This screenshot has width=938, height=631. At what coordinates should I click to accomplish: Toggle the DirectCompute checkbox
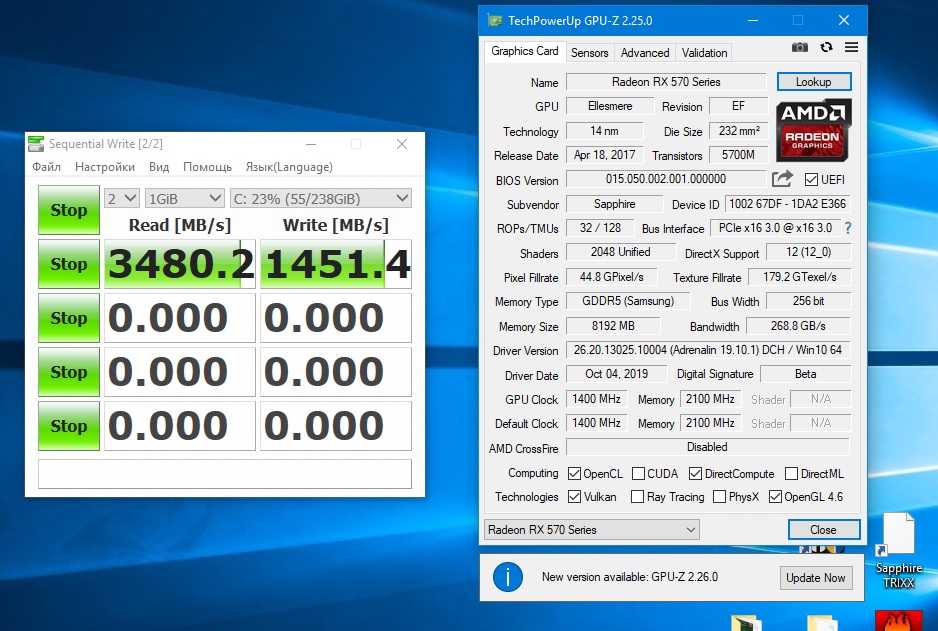(695, 474)
